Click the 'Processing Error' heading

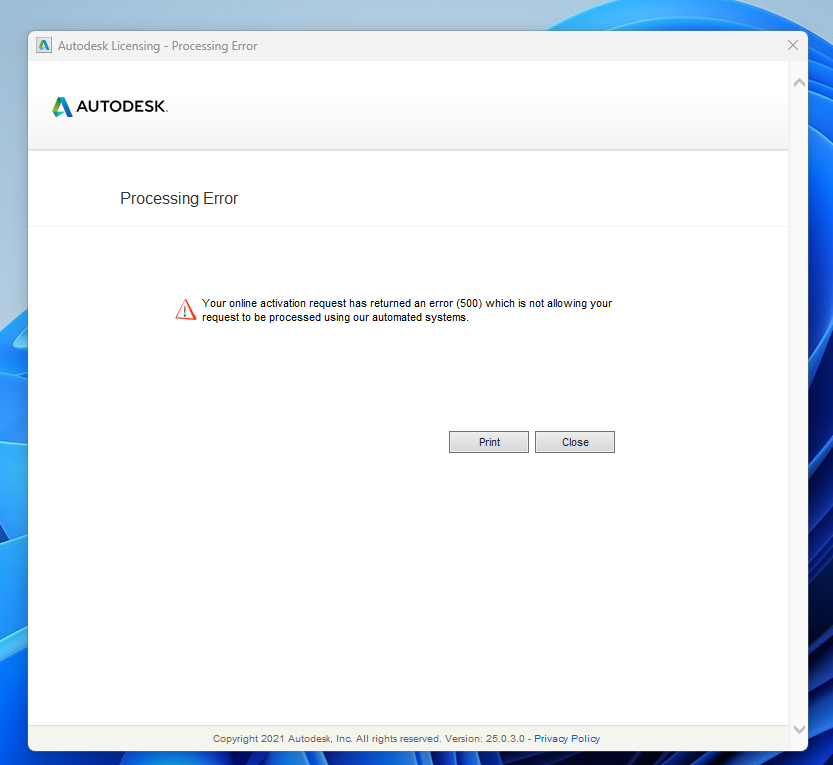click(x=179, y=198)
